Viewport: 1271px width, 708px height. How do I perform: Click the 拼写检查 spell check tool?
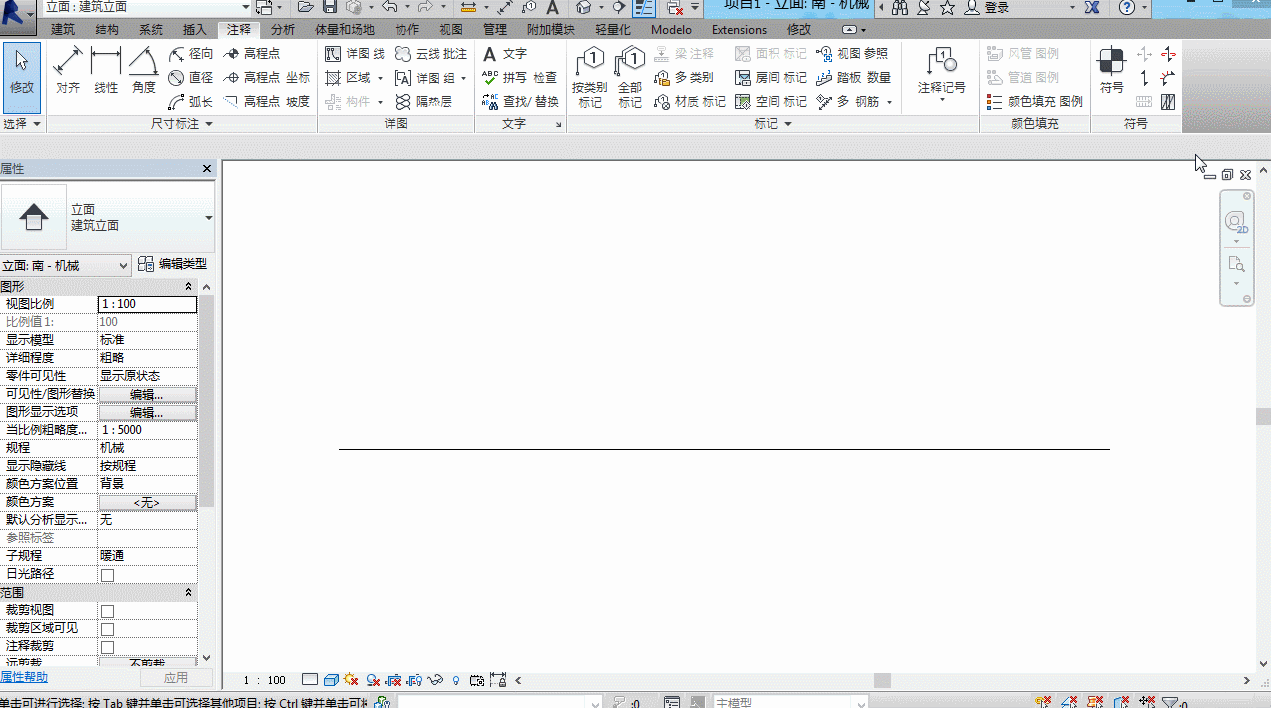[520, 77]
